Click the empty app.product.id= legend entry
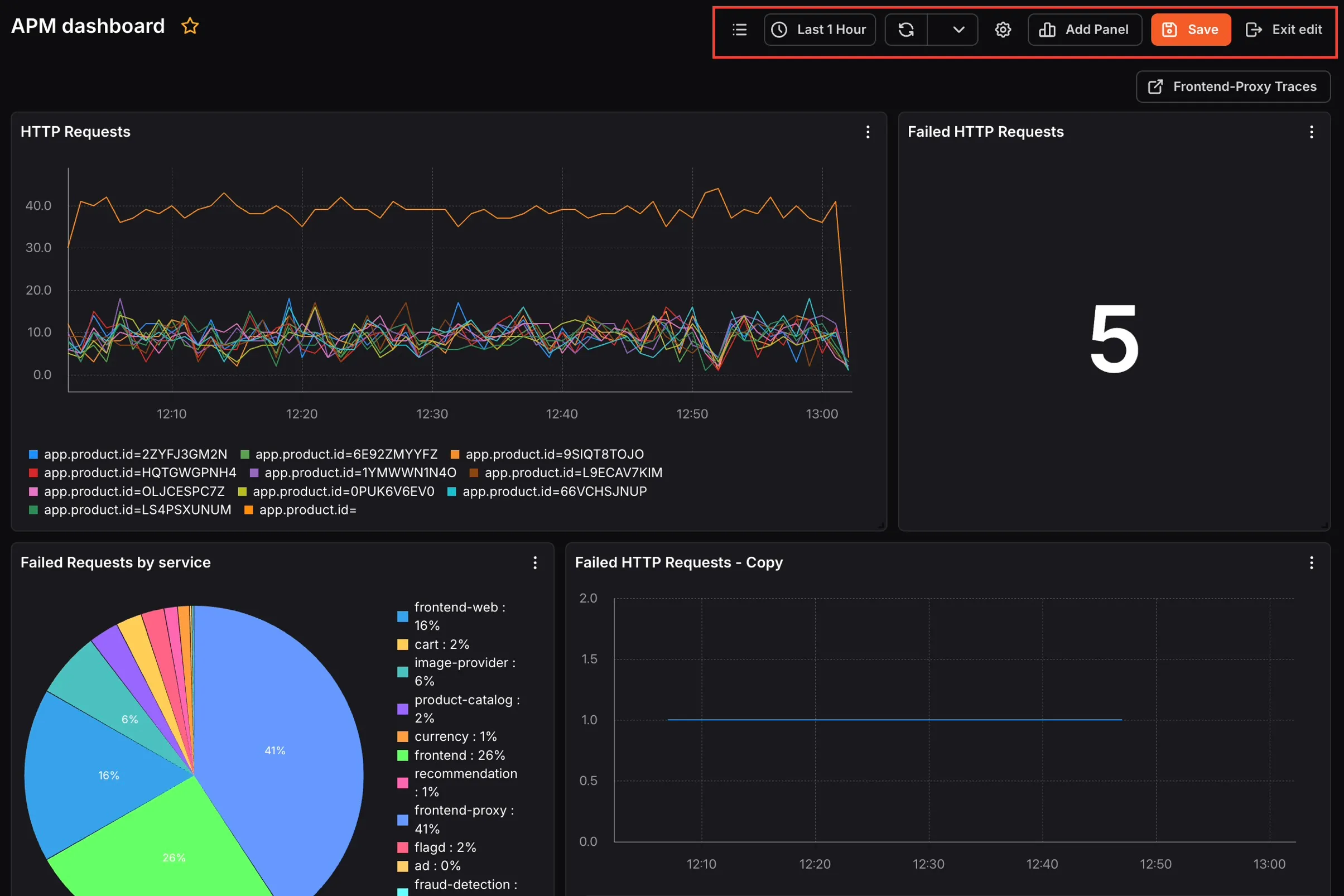 tap(301, 510)
